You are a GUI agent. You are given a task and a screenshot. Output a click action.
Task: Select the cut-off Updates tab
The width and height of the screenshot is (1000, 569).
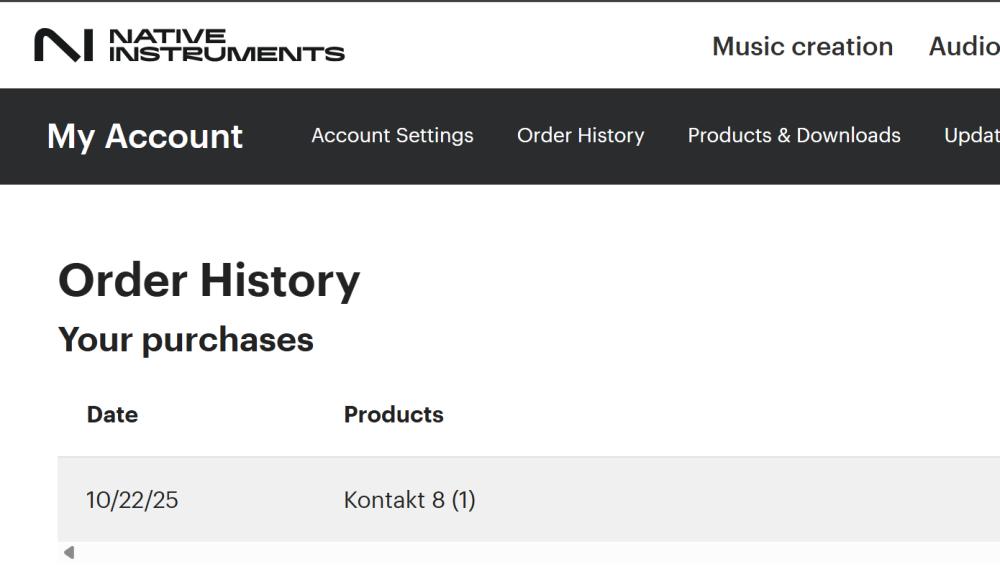[971, 136]
